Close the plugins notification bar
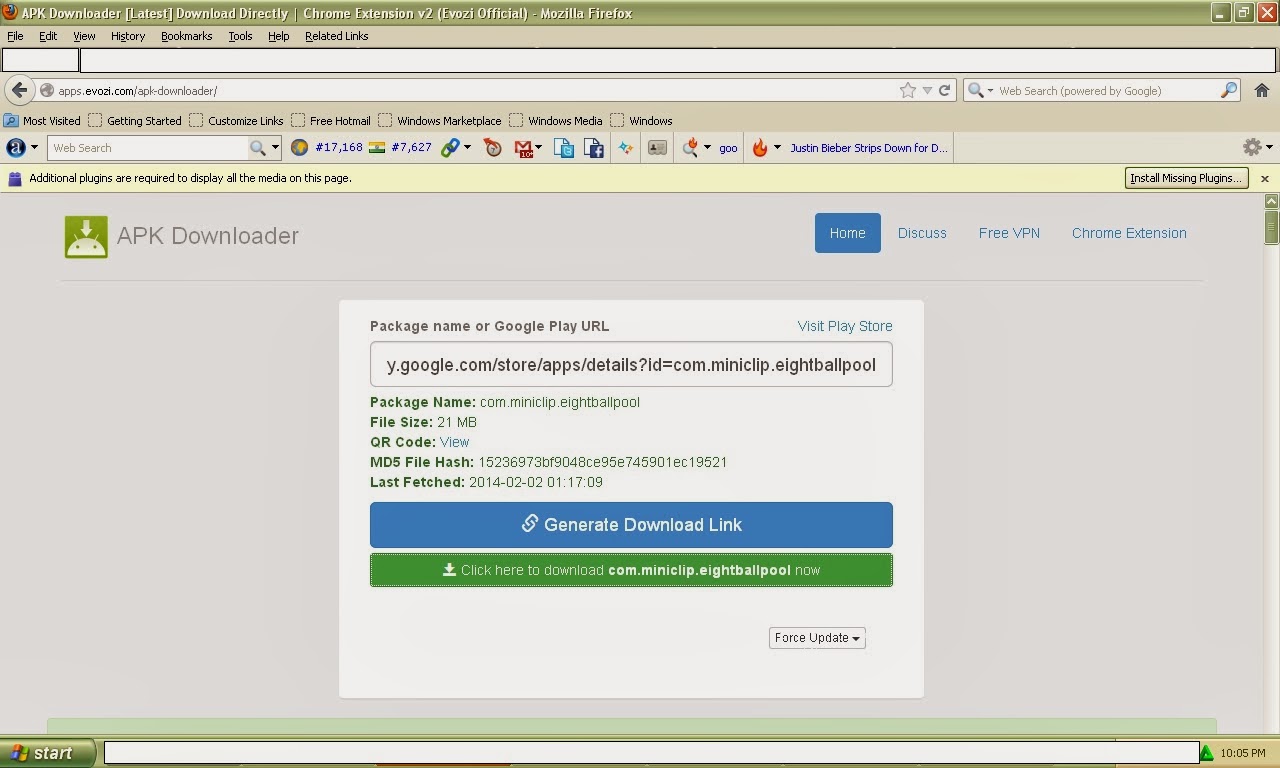 point(1264,178)
